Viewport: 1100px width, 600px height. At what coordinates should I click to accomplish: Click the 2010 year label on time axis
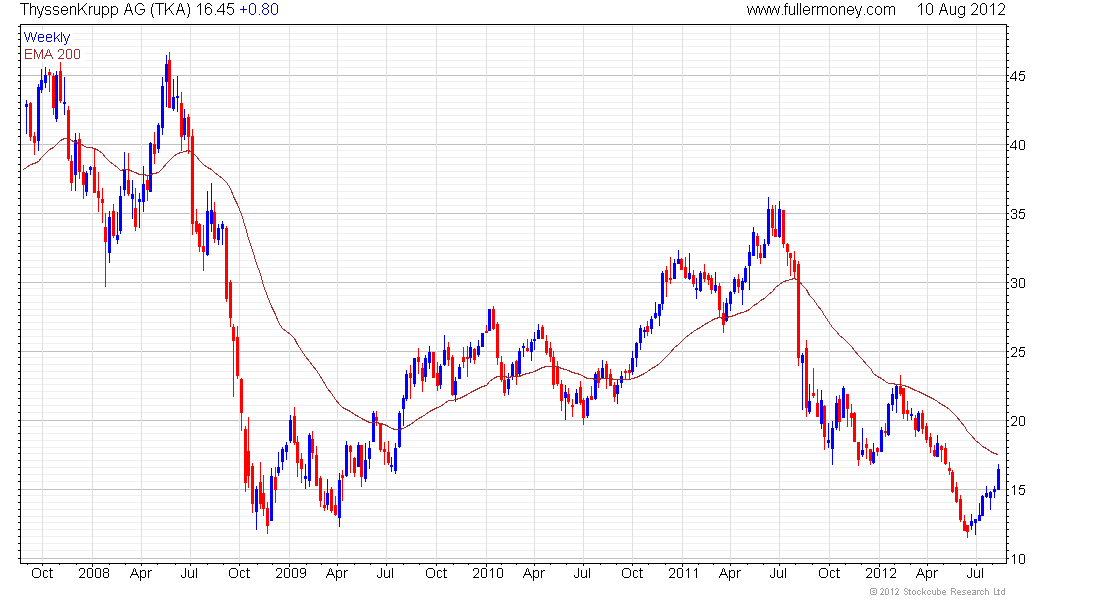point(488,573)
